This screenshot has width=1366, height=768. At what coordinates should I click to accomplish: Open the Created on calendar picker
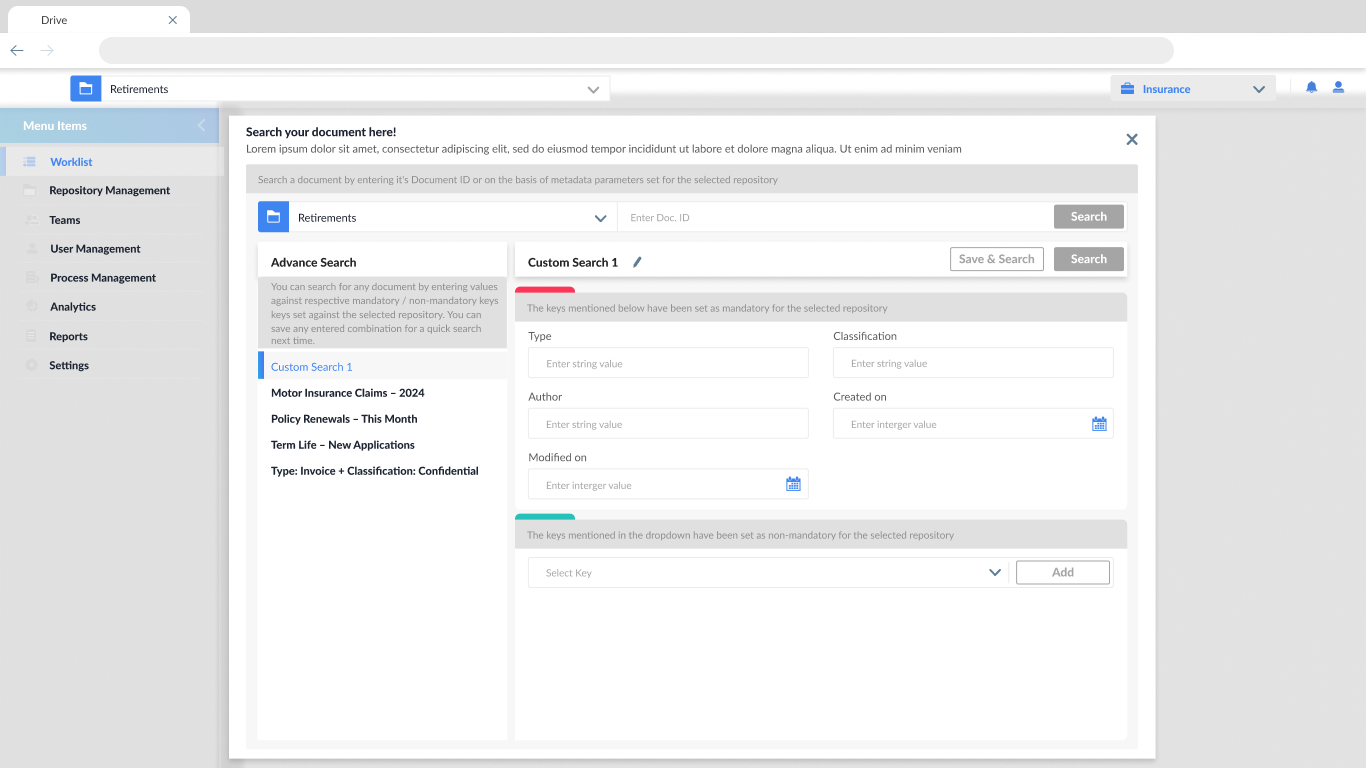pyautogui.click(x=1099, y=424)
